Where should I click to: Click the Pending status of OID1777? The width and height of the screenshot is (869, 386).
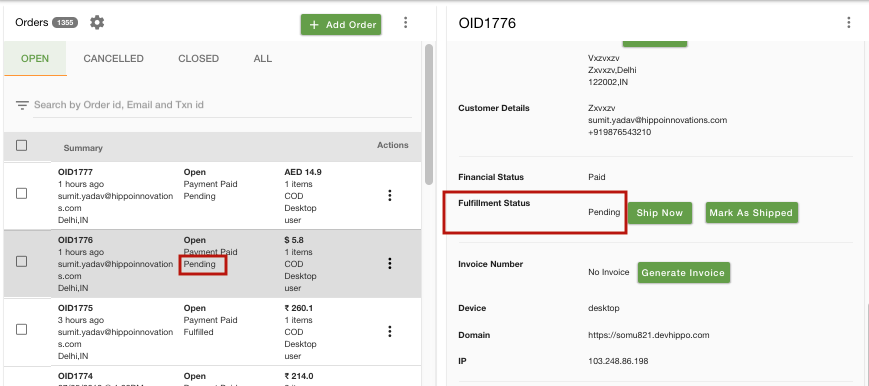(x=200, y=196)
